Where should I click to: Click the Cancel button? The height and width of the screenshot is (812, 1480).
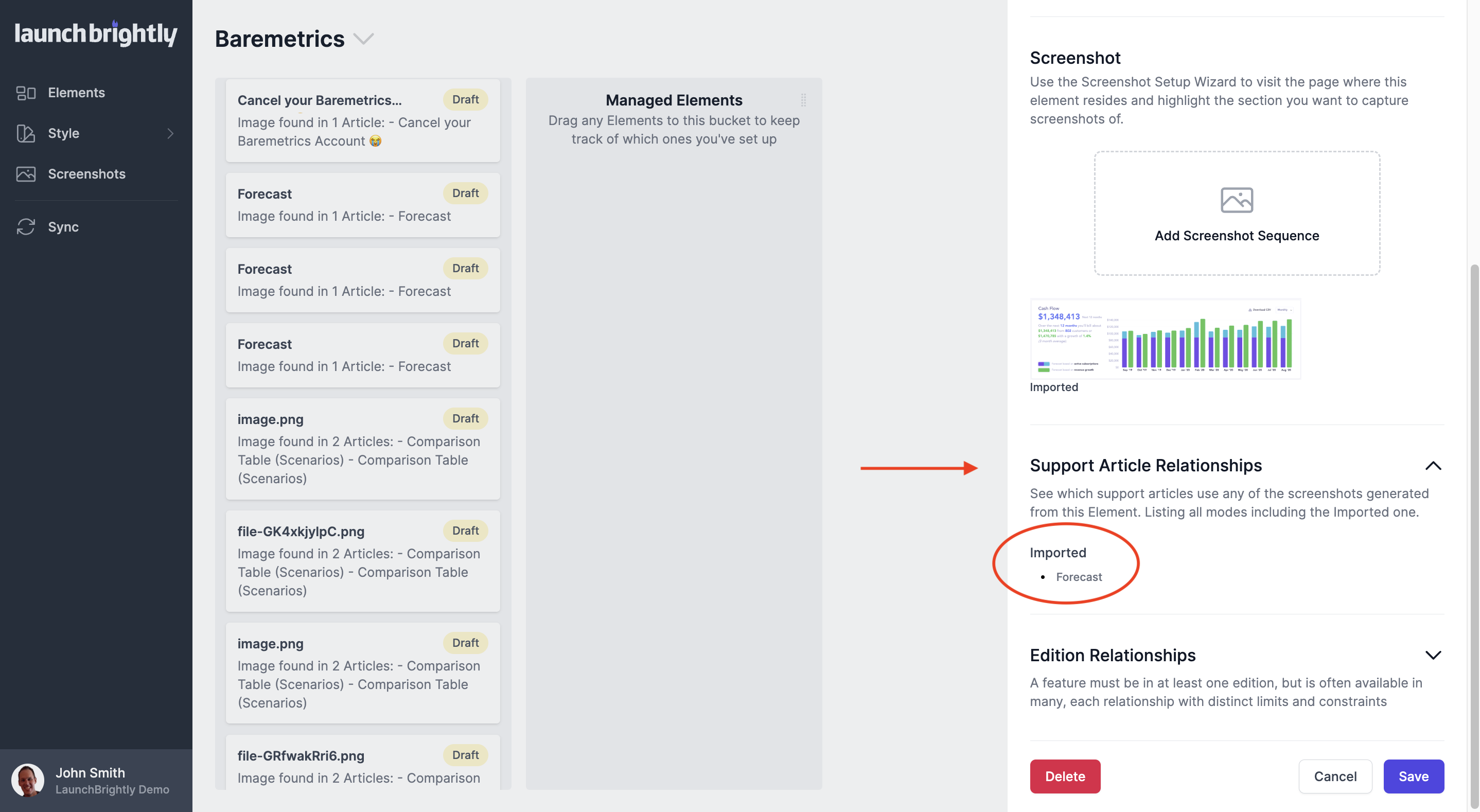pyautogui.click(x=1335, y=776)
